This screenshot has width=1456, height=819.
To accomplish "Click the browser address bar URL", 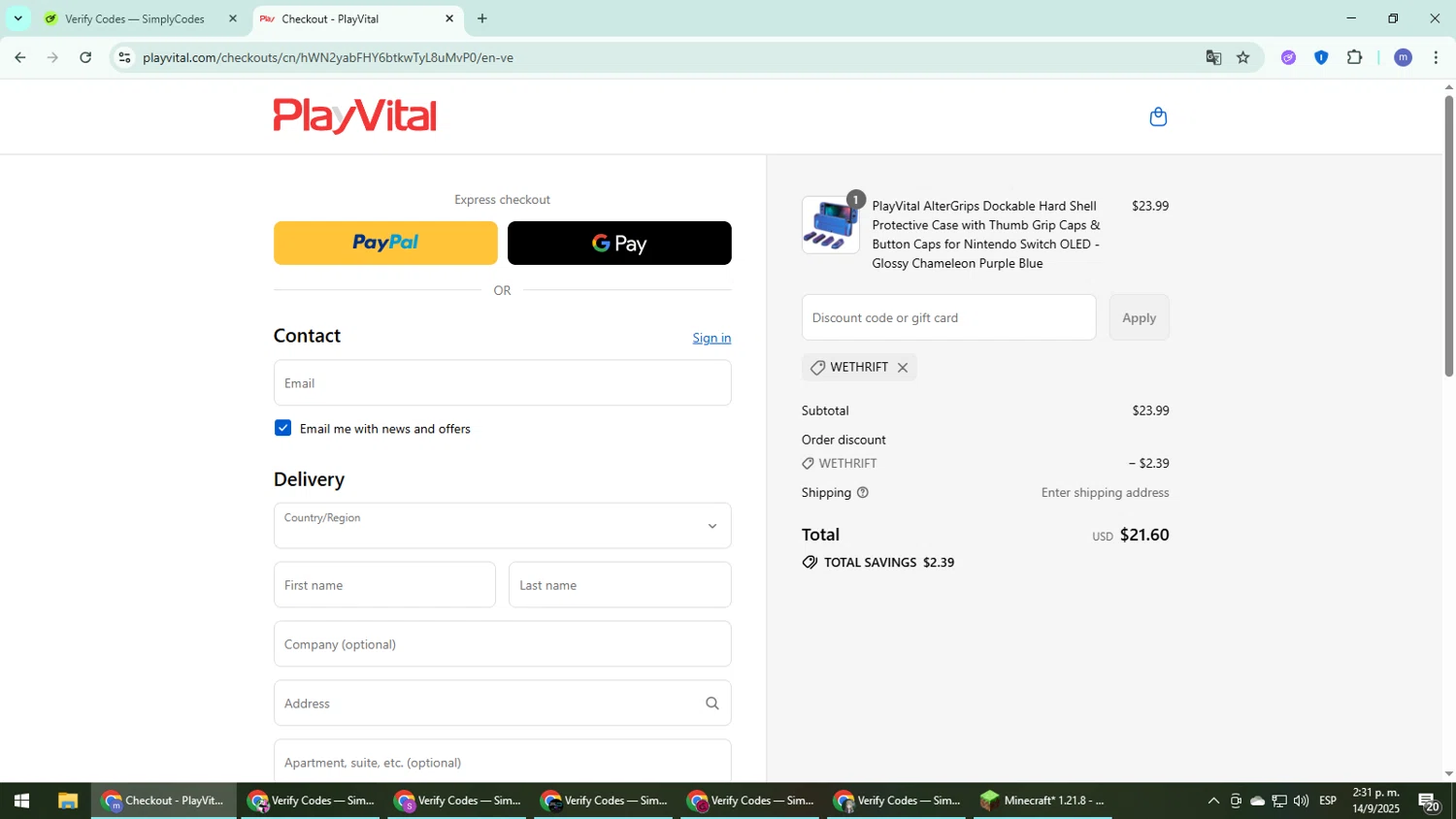I will (x=328, y=58).
